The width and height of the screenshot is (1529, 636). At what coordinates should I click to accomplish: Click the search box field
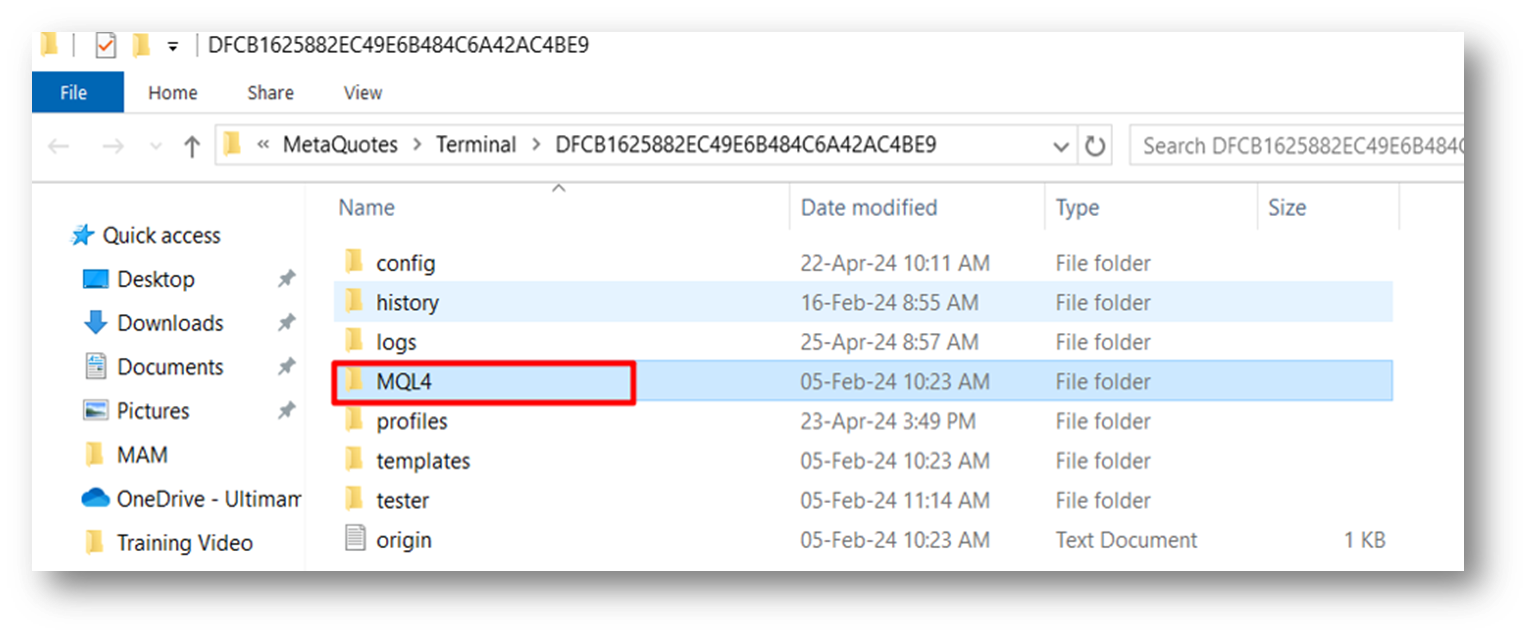(1297, 146)
